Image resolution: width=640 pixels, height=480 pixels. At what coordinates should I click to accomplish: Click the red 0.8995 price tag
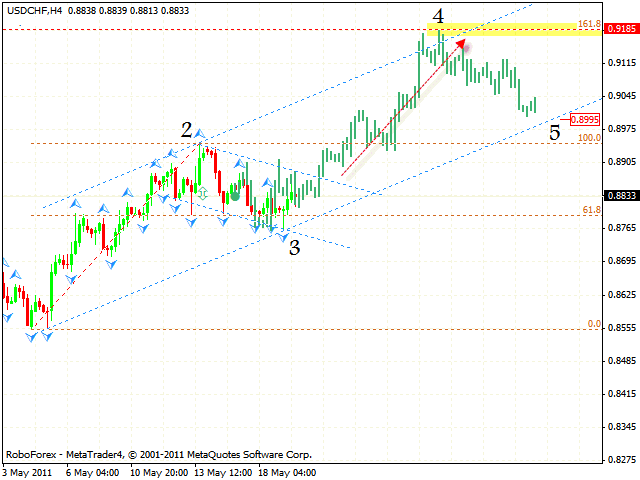[584, 120]
